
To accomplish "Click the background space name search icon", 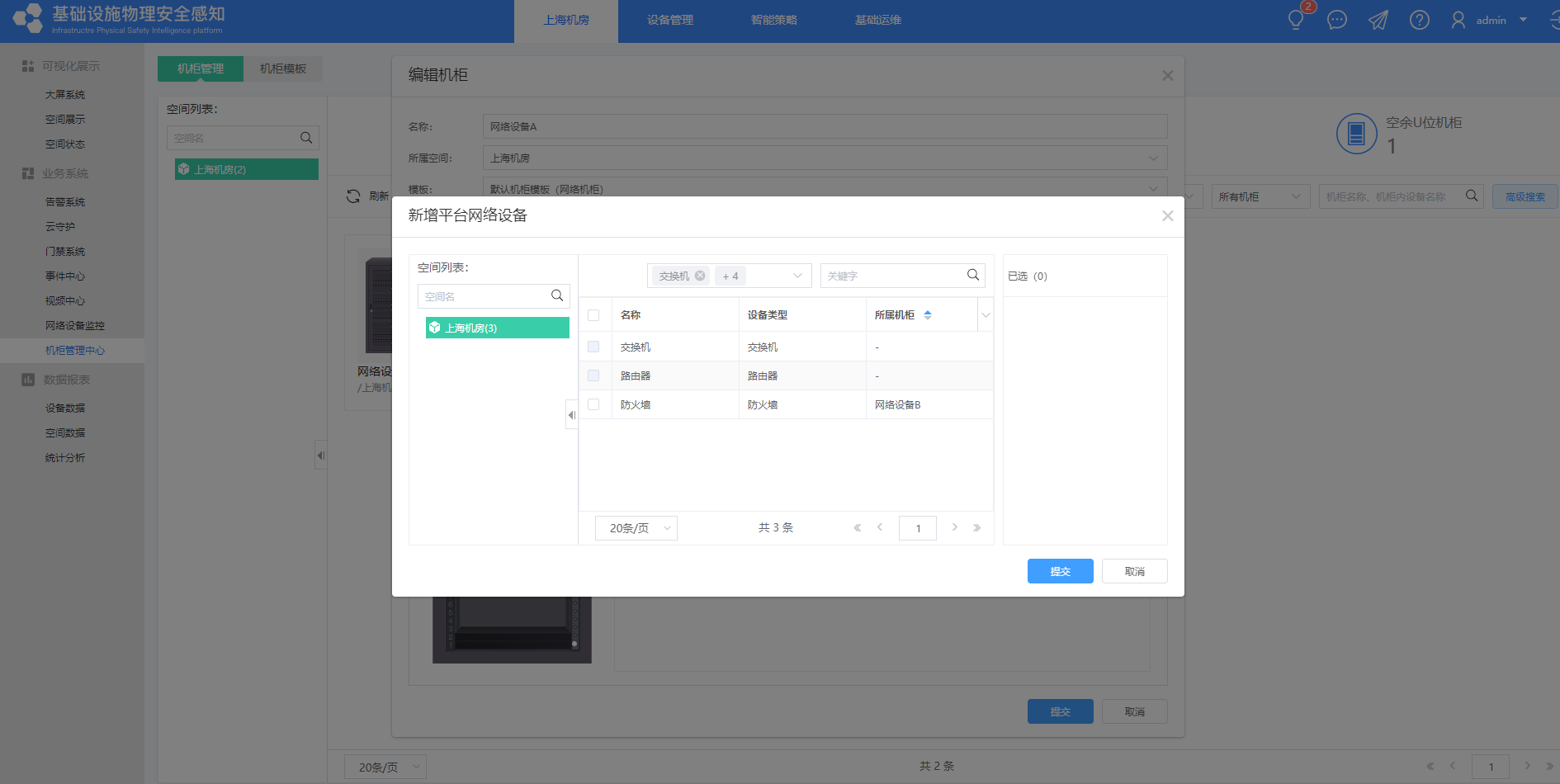I will point(306,138).
